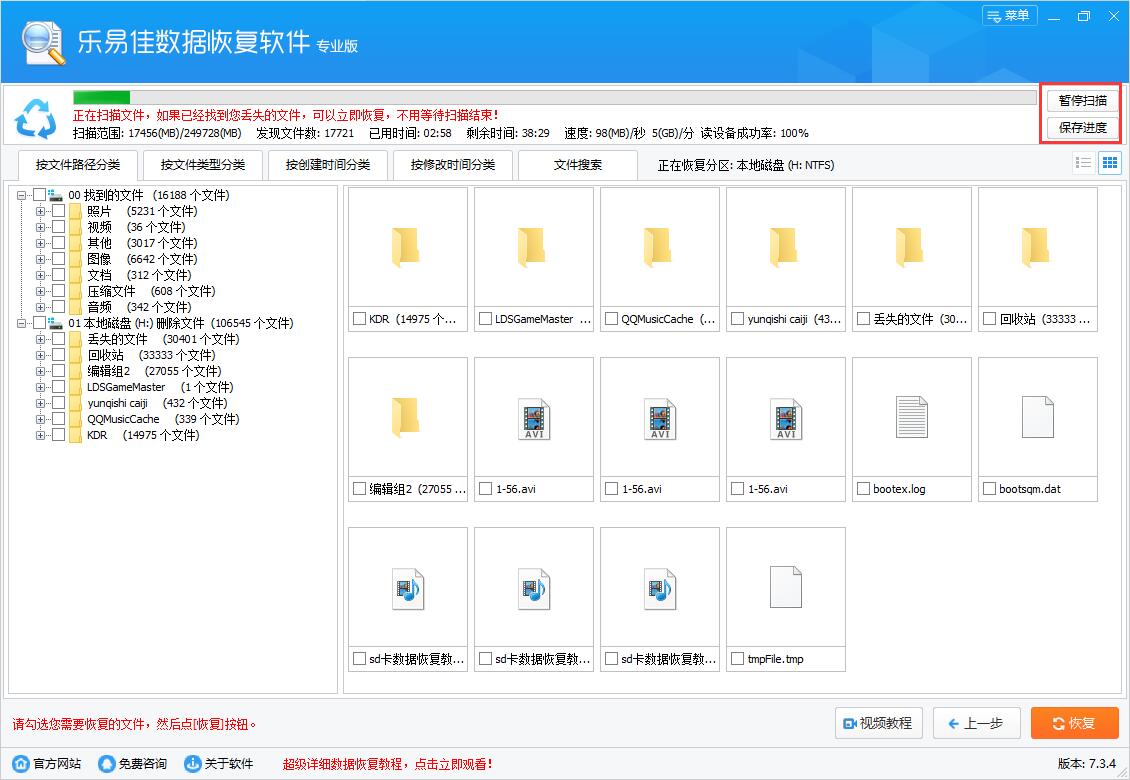This screenshot has width=1130, height=780.
Task: Enable the 照片 folder checkbox in tree
Action: [x=59, y=211]
